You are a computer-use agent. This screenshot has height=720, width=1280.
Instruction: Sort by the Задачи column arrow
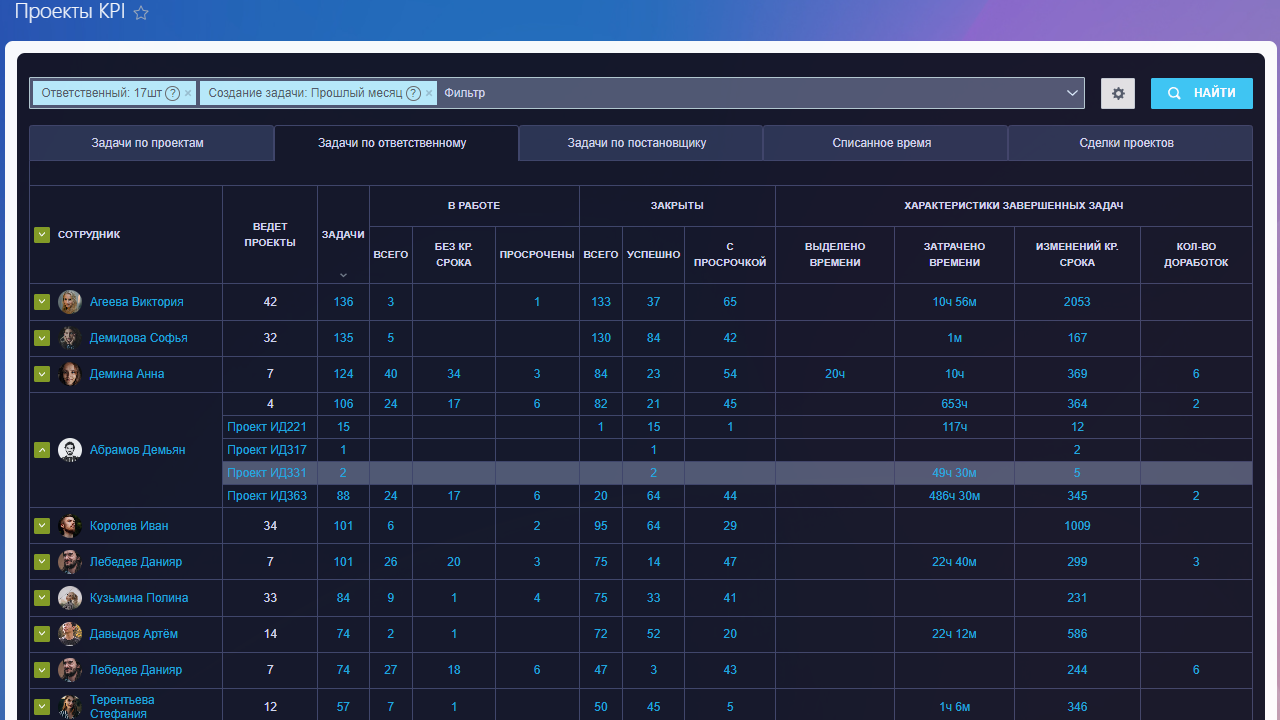coord(343,274)
